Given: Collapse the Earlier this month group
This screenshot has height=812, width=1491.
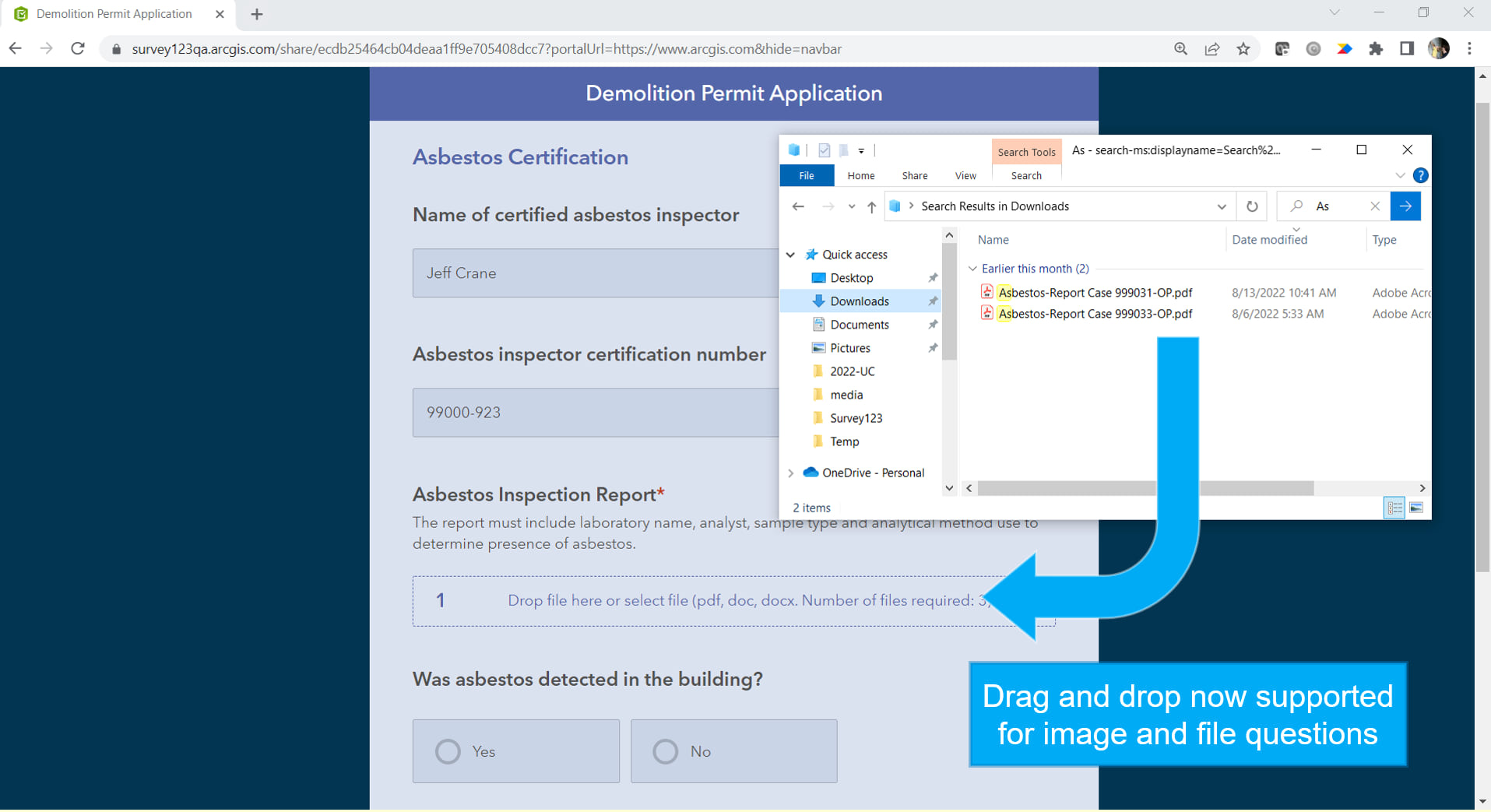Looking at the screenshot, I should pos(972,268).
